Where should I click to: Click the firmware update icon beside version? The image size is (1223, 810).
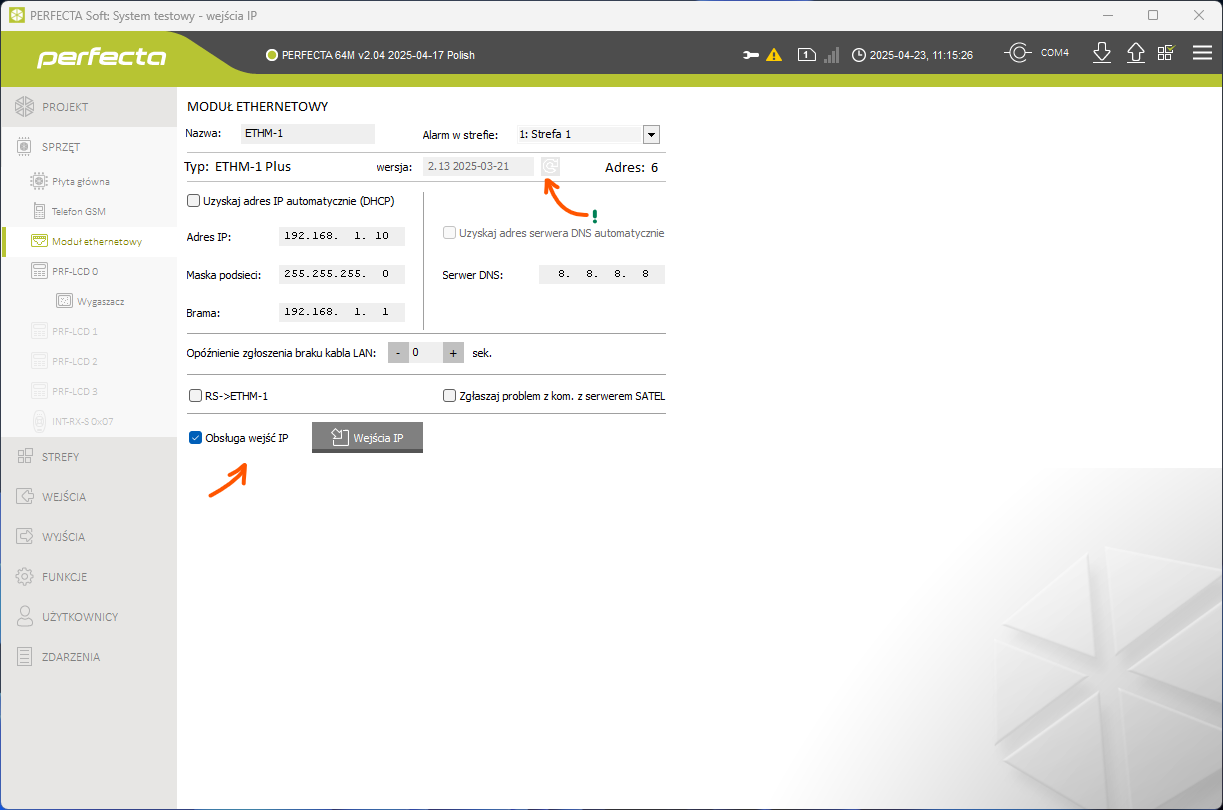(550, 167)
